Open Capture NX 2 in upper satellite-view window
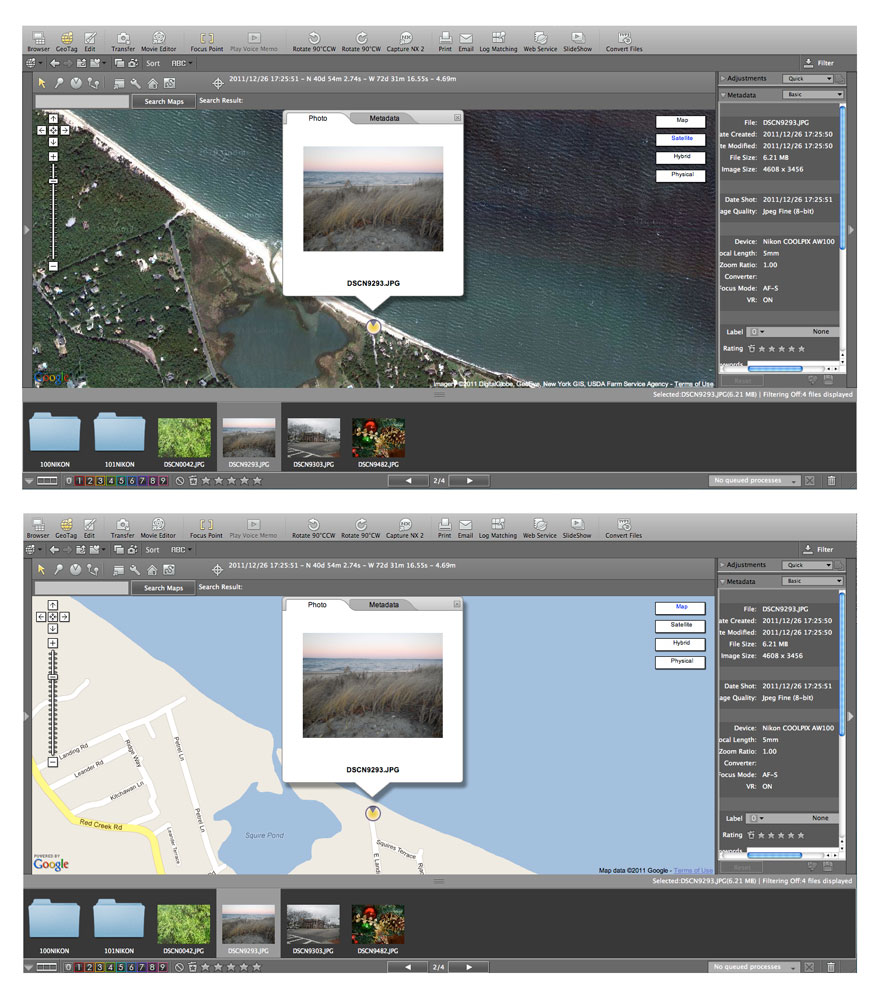 point(405,41)
